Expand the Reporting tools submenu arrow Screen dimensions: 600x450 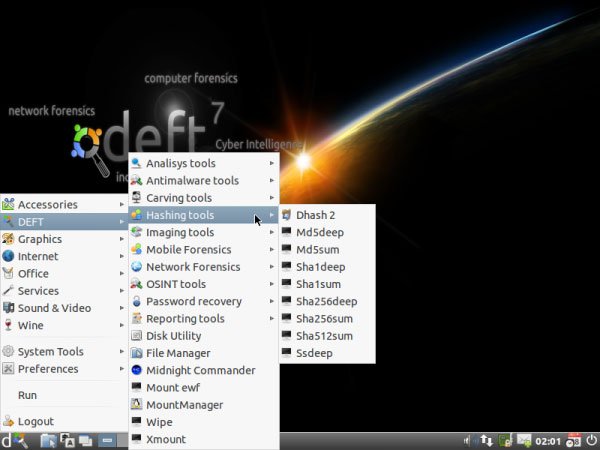point(272,318)
